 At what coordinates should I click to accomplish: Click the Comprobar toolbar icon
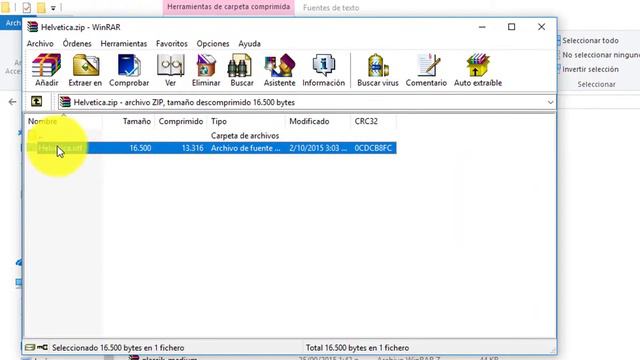click(x=129, y=70)
